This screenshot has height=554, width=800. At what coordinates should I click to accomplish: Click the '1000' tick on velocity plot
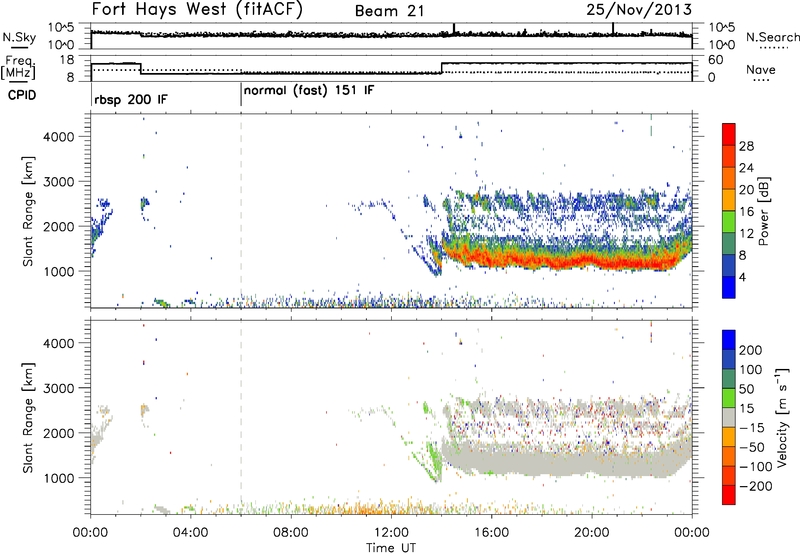coord(59,477)
